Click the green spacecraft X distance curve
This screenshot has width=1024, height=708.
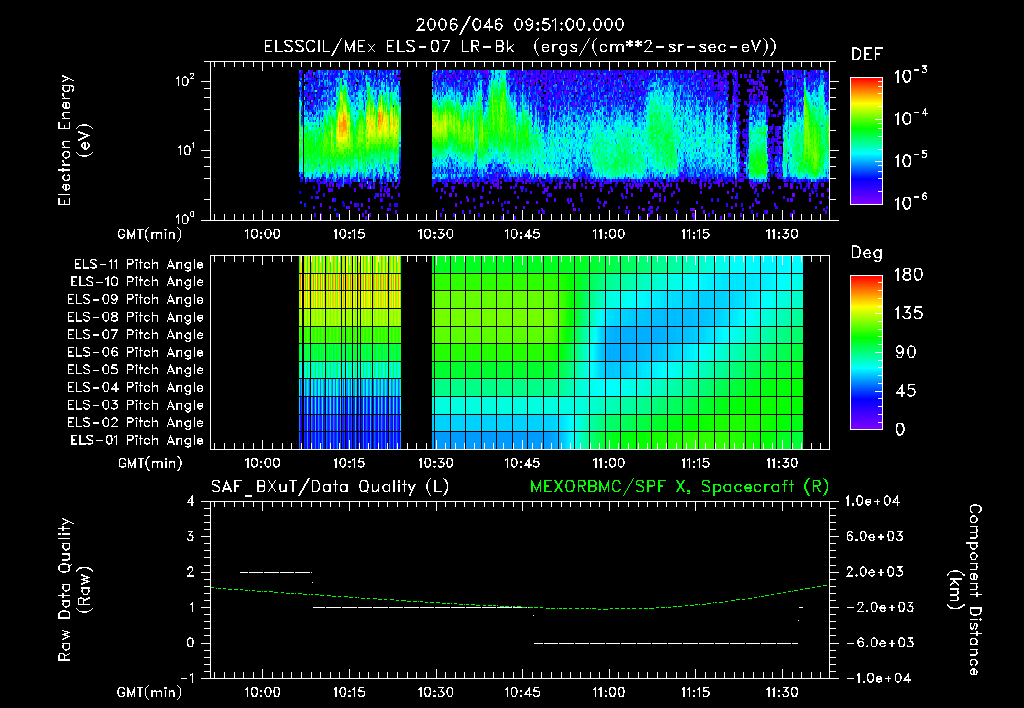519,607
